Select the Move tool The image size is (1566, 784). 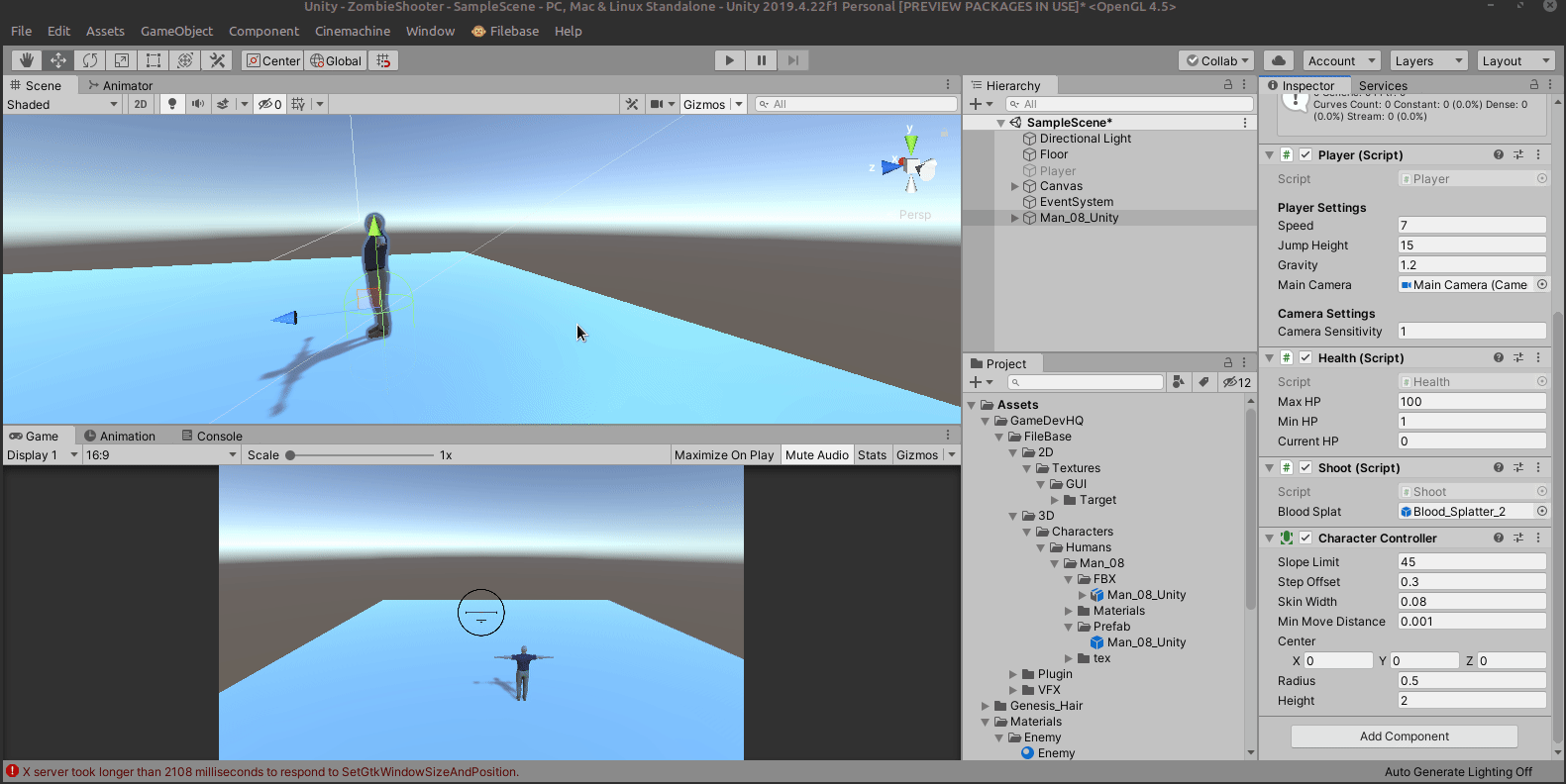(58, 60)
